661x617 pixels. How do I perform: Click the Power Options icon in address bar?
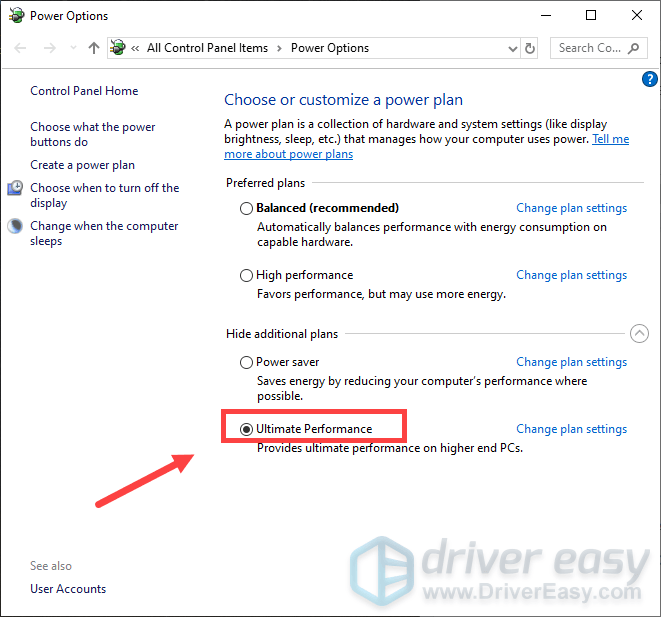pos(118,48)
